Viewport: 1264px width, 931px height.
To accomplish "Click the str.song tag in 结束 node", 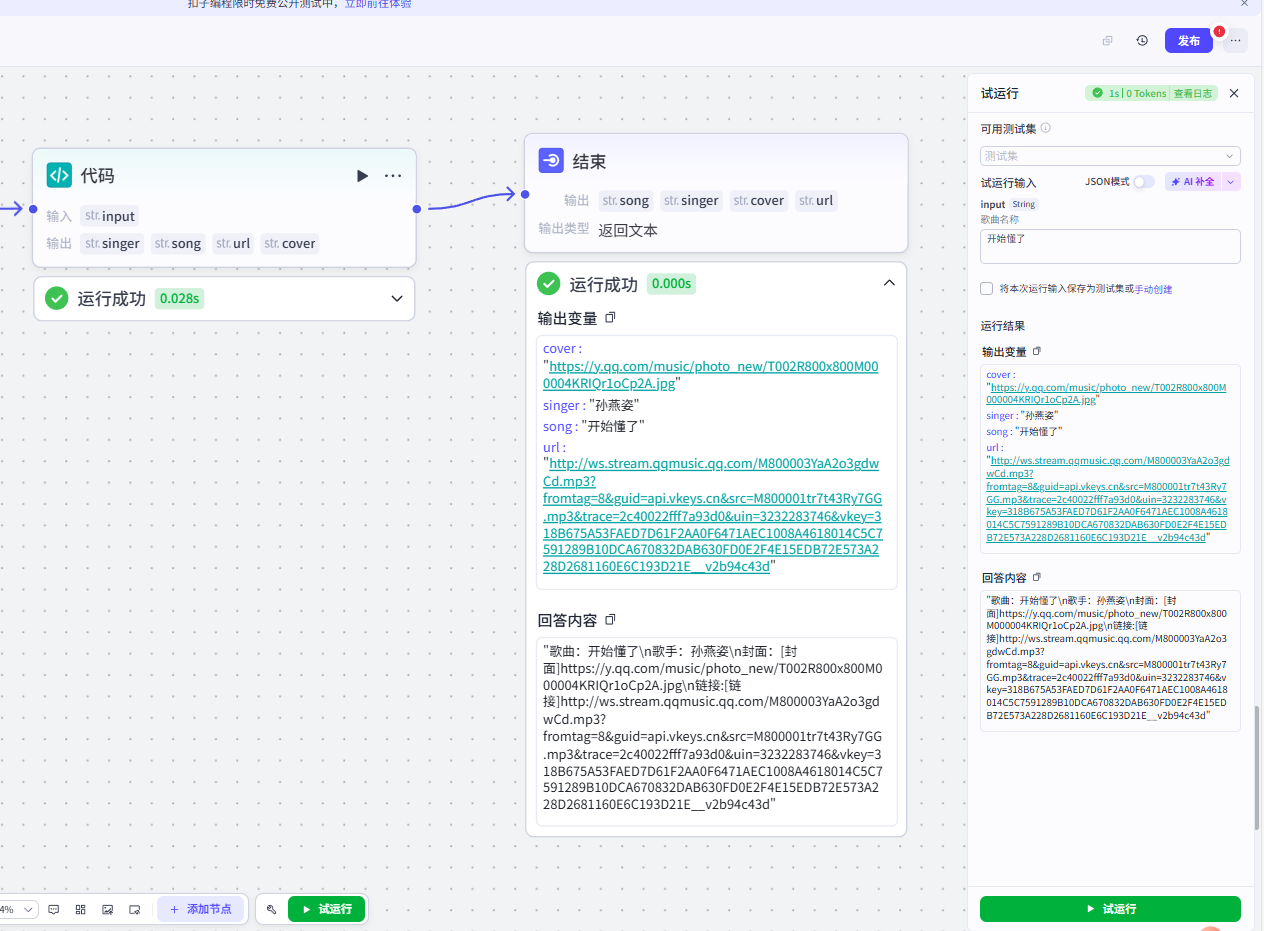I will 626,200.
